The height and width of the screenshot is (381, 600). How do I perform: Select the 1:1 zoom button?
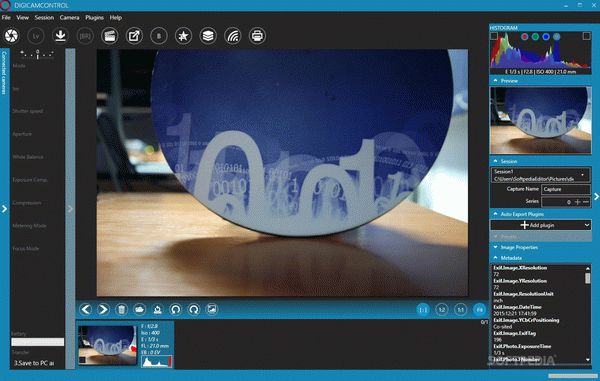(423, 309)
